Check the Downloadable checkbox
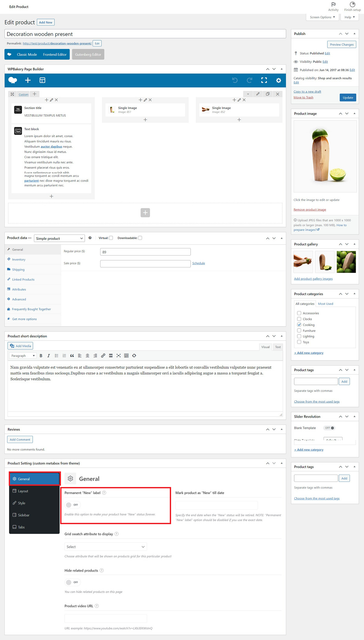The image size is (364, 640). point(140,238)
